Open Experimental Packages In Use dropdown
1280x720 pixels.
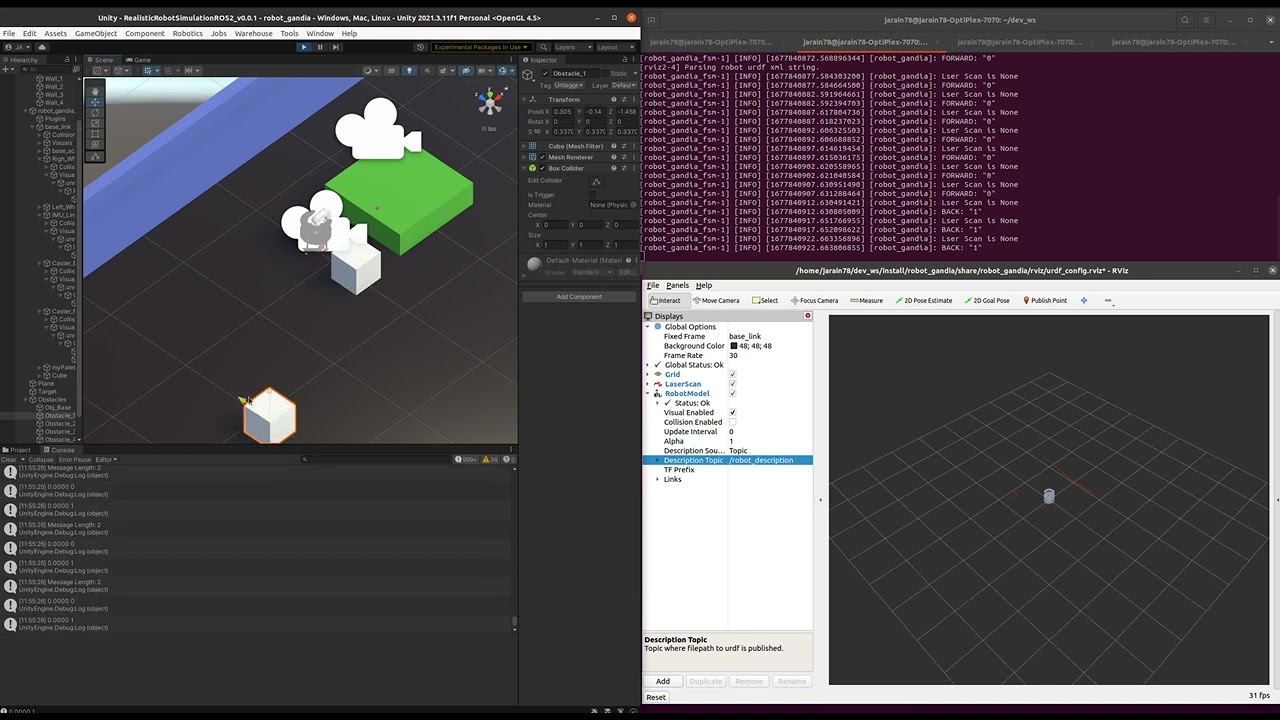point(481,47)
